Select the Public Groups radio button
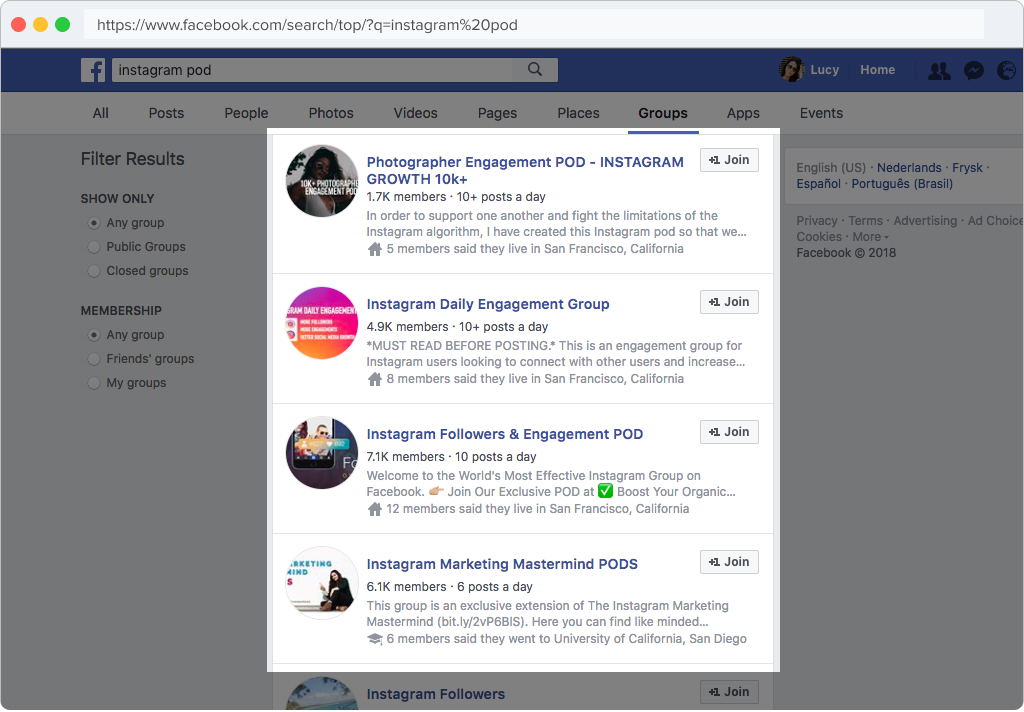 [94, 247]
